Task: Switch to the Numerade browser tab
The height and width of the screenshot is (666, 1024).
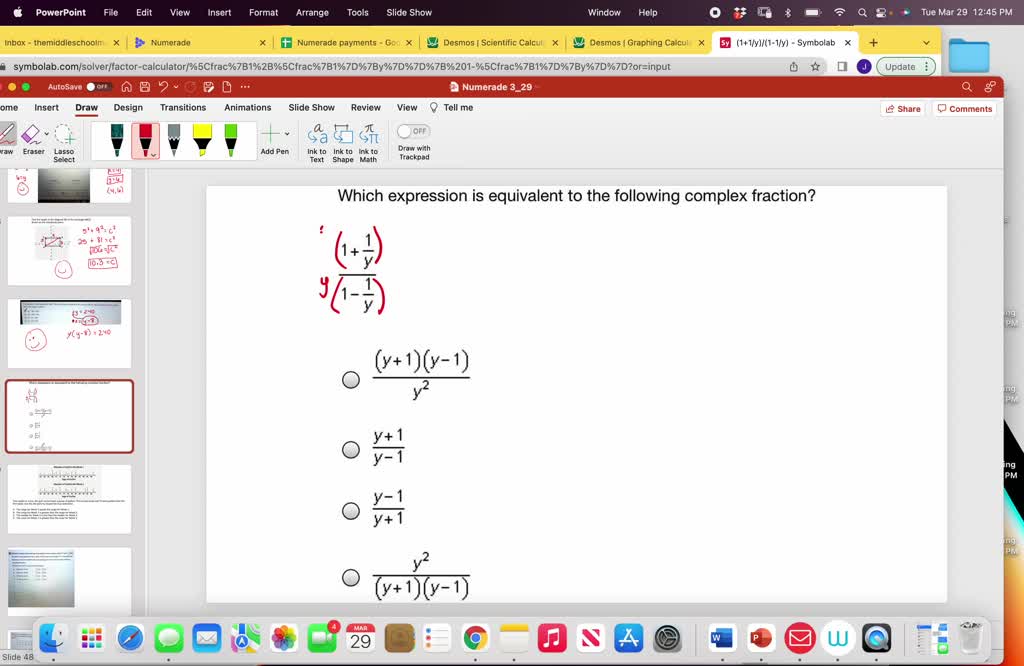Action: (170, 42)
